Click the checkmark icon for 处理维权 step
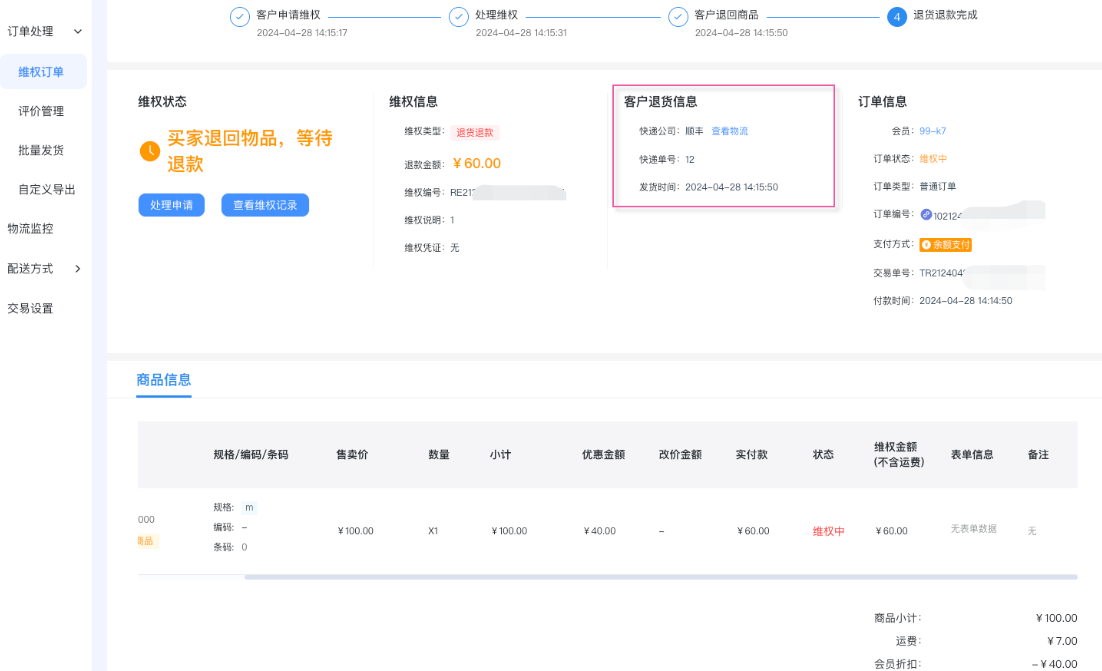Image resolution: width=1102 pixels, height=671 pixels. pyautogui.click(x=459, y=17)
